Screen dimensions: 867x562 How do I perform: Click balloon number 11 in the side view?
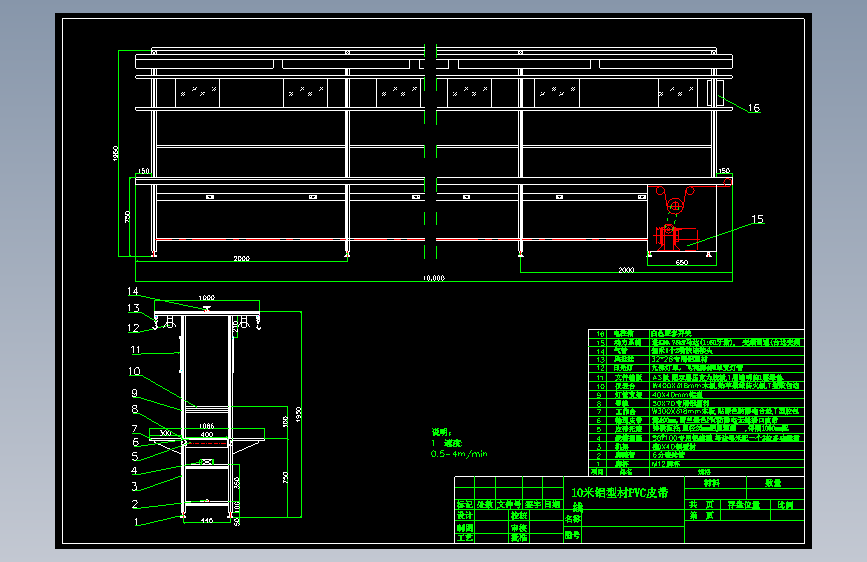[x=135, y=350]
